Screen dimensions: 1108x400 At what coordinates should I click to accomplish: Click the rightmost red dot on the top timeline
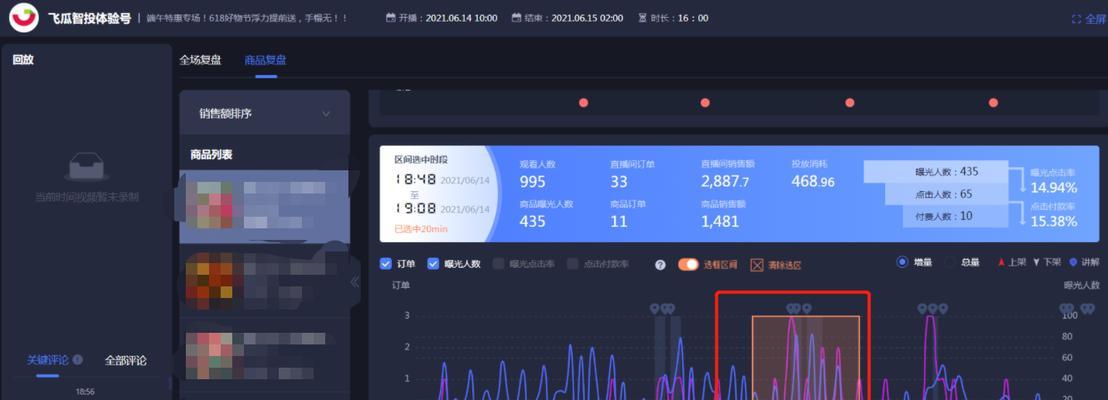(994, 102)
